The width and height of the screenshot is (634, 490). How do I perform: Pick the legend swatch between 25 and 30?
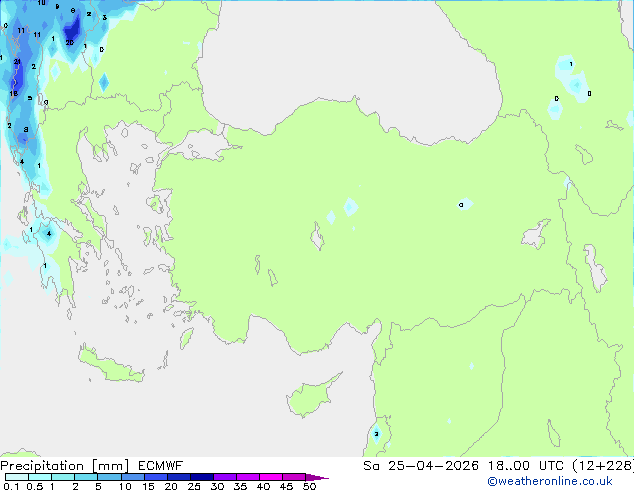pos(201,477)
